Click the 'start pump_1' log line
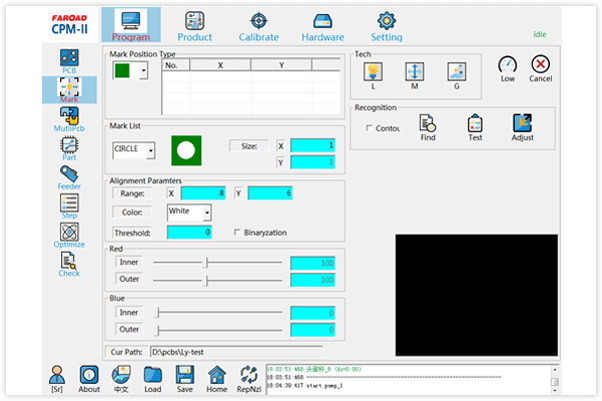602x401 pixels. pos(324,386)
